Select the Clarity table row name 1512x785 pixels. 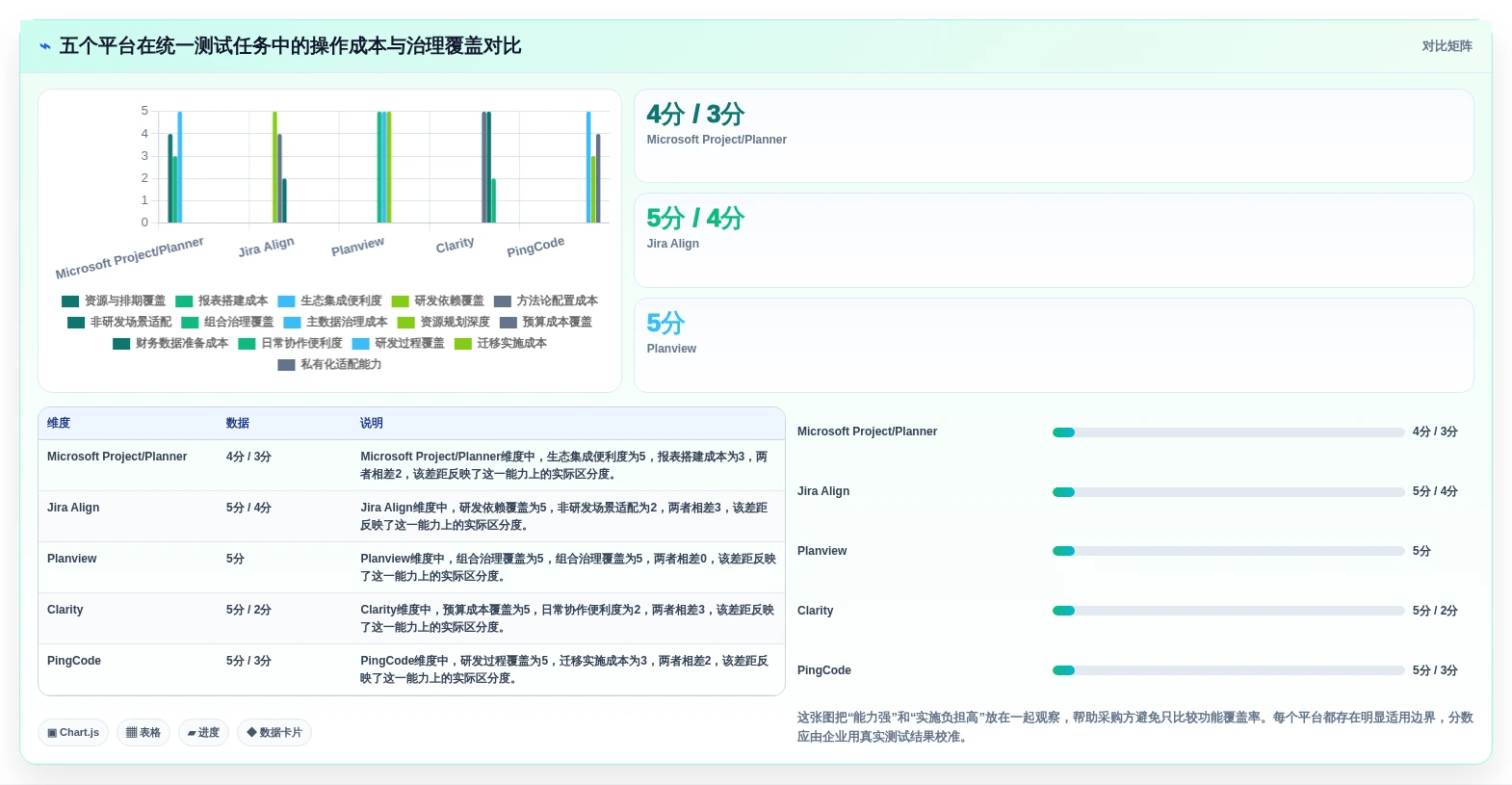click(65, 610)
